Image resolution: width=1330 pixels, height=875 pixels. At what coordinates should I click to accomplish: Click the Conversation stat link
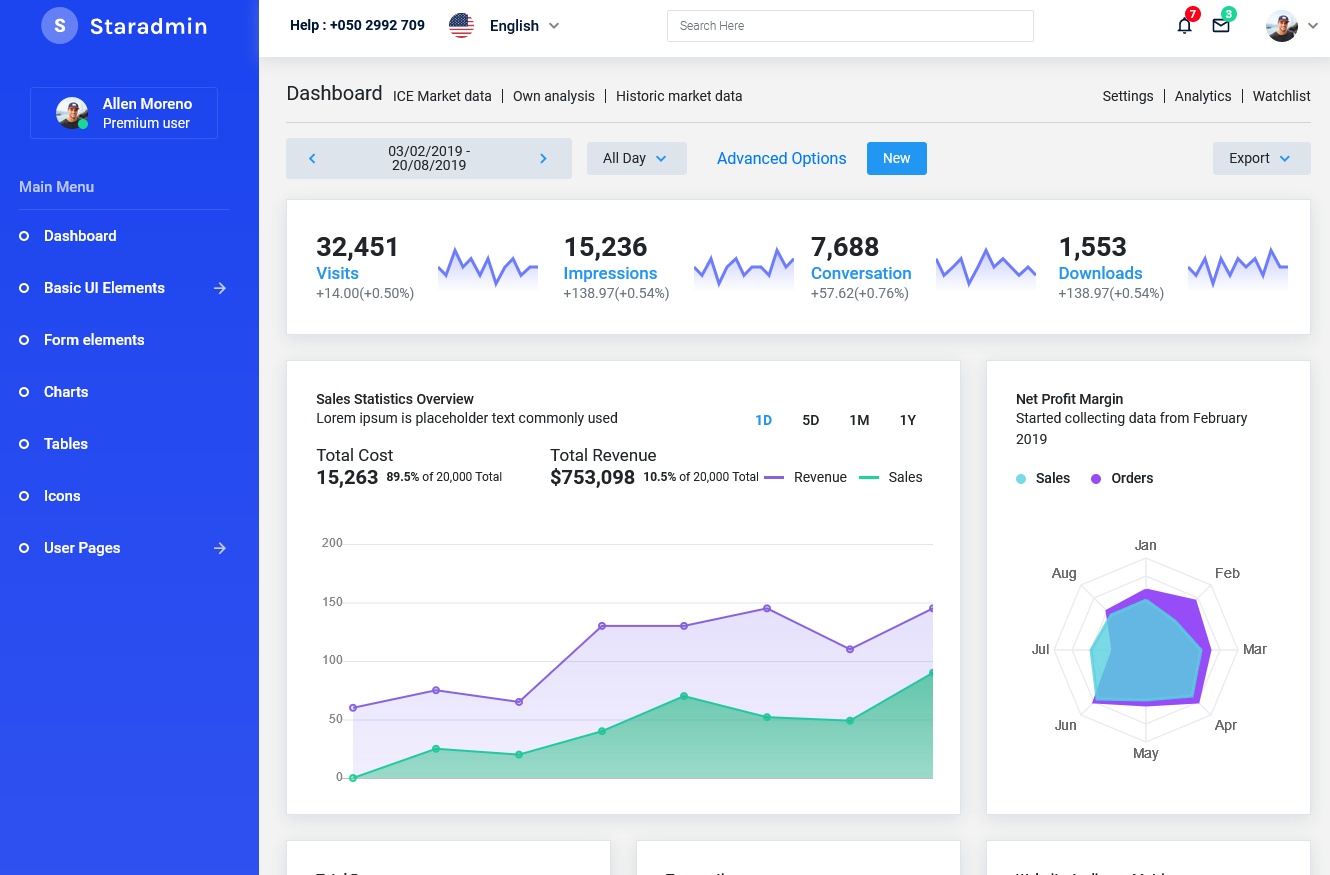coord(861,273)
